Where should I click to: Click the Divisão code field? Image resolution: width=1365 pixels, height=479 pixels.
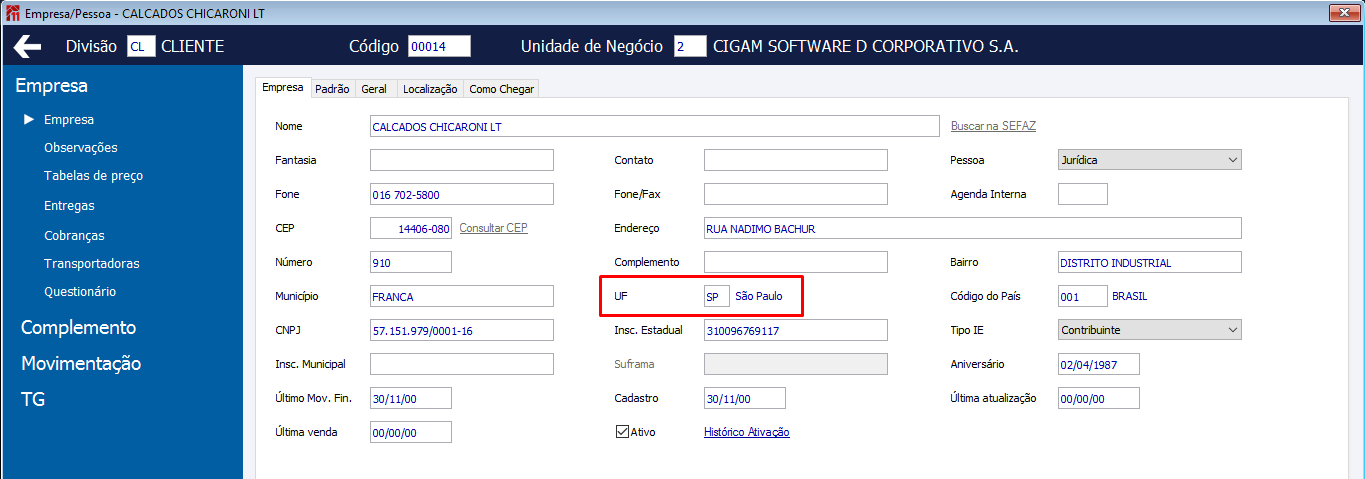141,47
